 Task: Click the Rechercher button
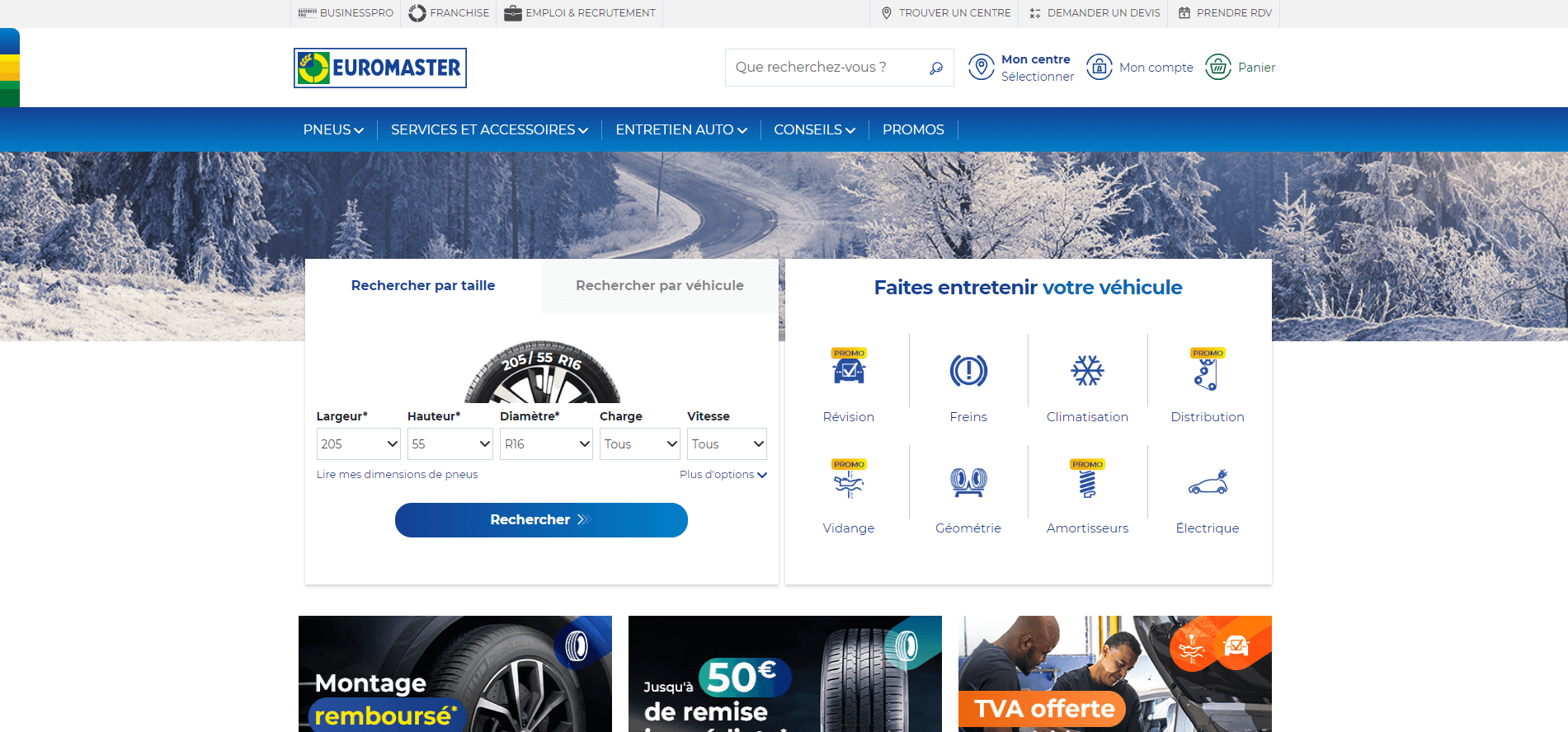click(x=541, y=520)
